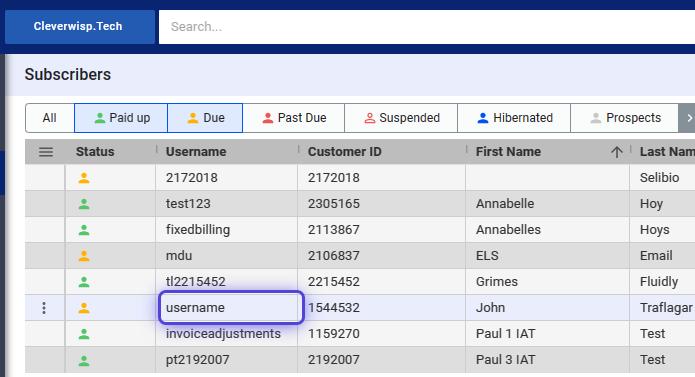The image size is (695, 377).
Task: Click the paid status icon for invoiceadjustments
Action: [x=84, y=334]
